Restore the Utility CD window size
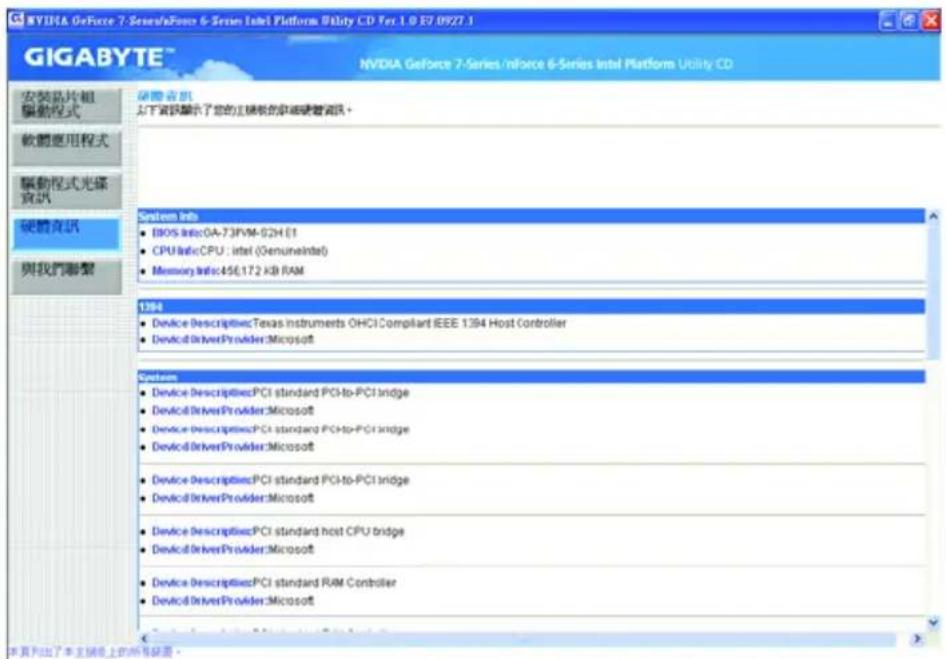946x659 pixels. click(x=908, y=21)
